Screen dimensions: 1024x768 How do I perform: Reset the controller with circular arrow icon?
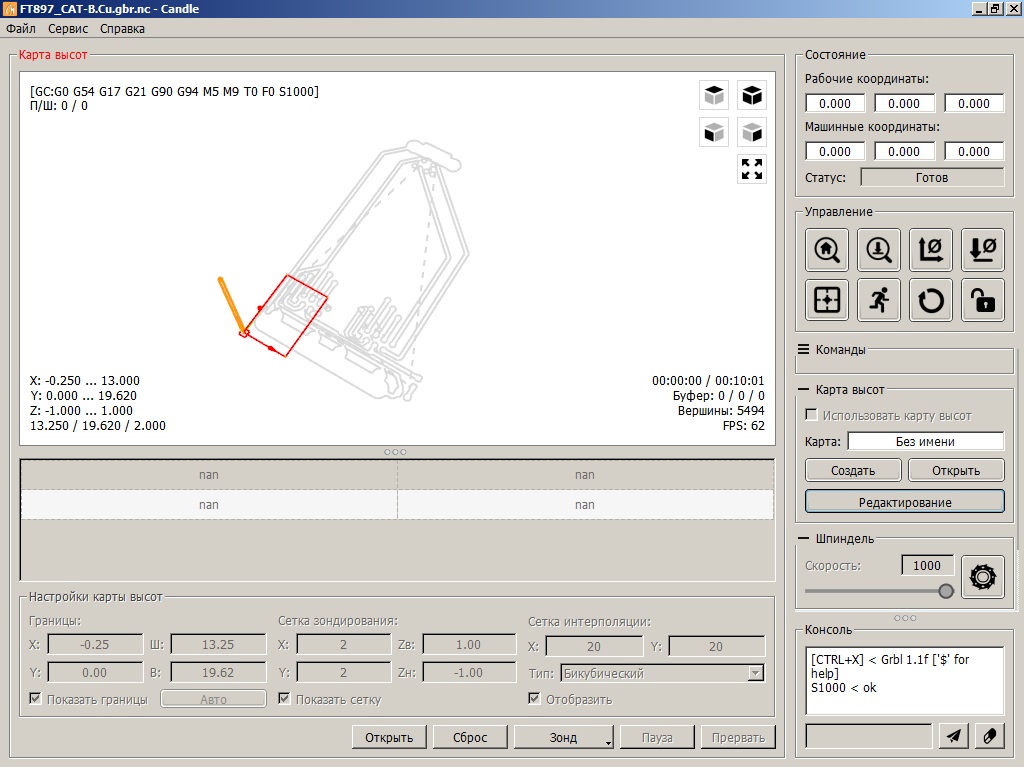pos(931,300)
